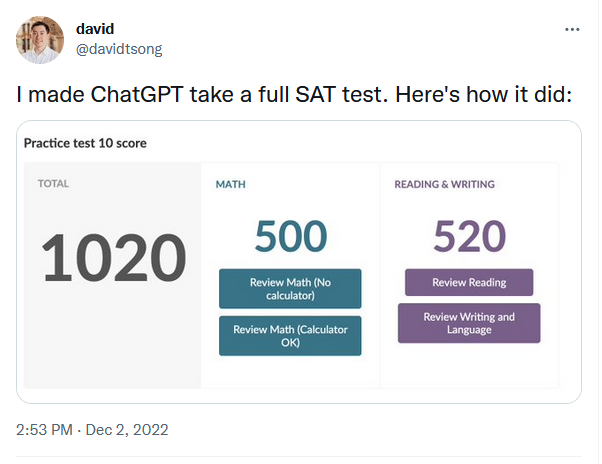Viewport: 602px width, 464px height.
Task: Select the Math score 500
Action: (290, 237)
